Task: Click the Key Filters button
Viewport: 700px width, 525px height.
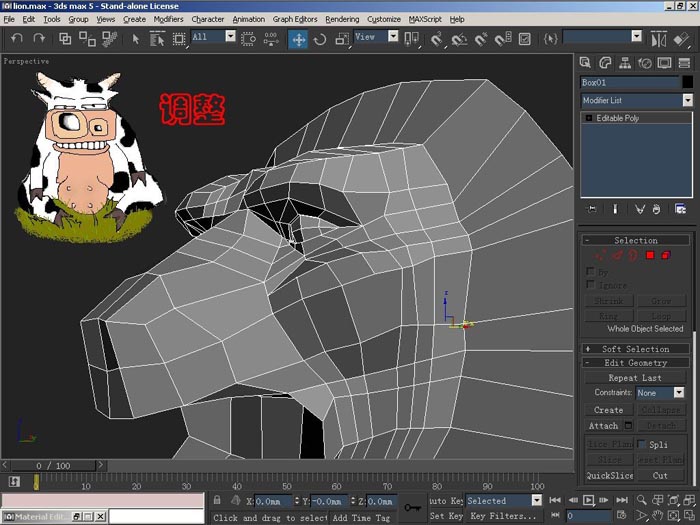Action: 503,516
